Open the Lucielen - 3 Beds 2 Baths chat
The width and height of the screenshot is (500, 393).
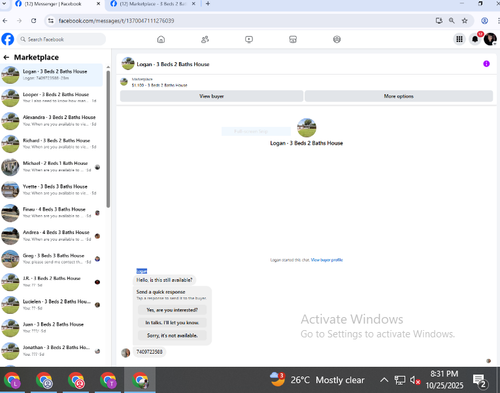(x=52, y=304)
